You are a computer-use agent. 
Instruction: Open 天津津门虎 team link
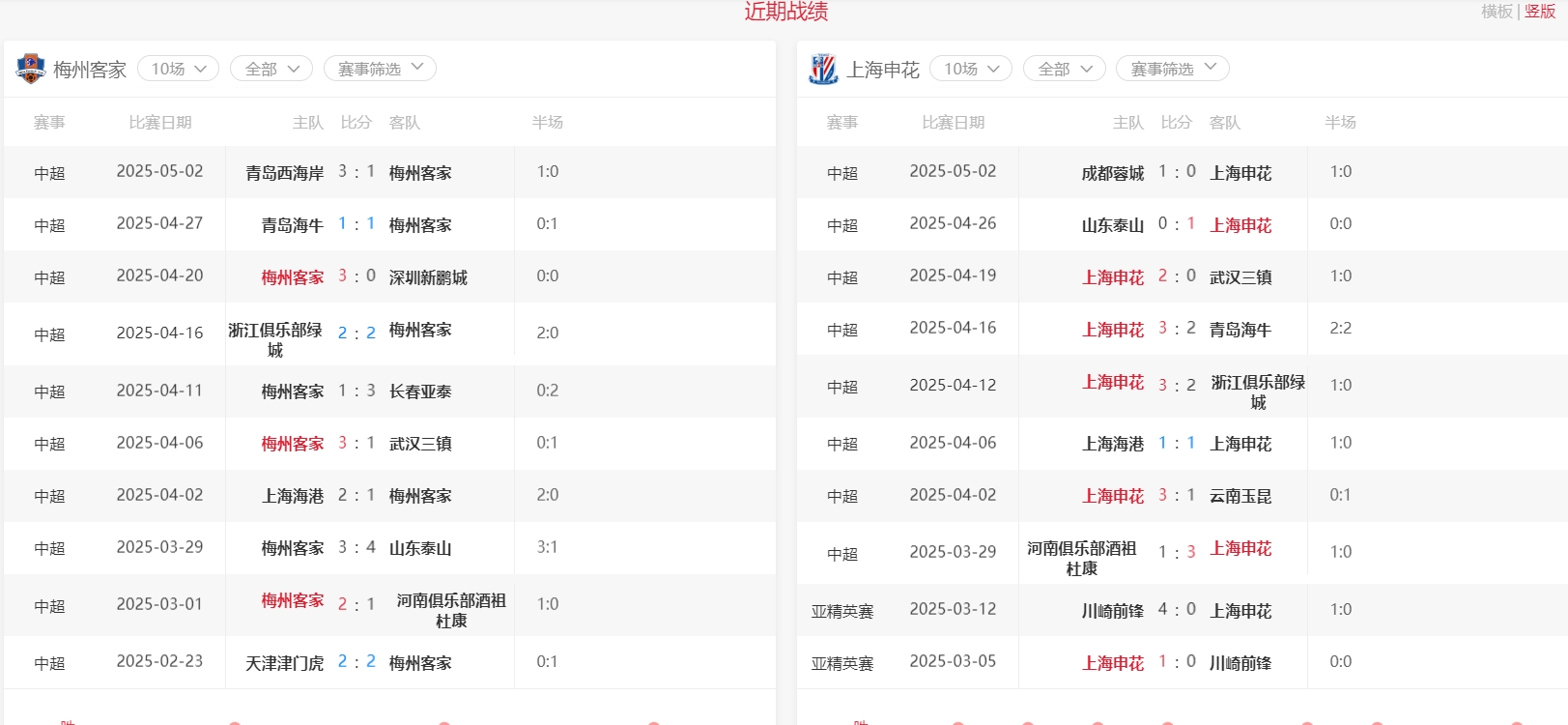[x=284, y=663]
